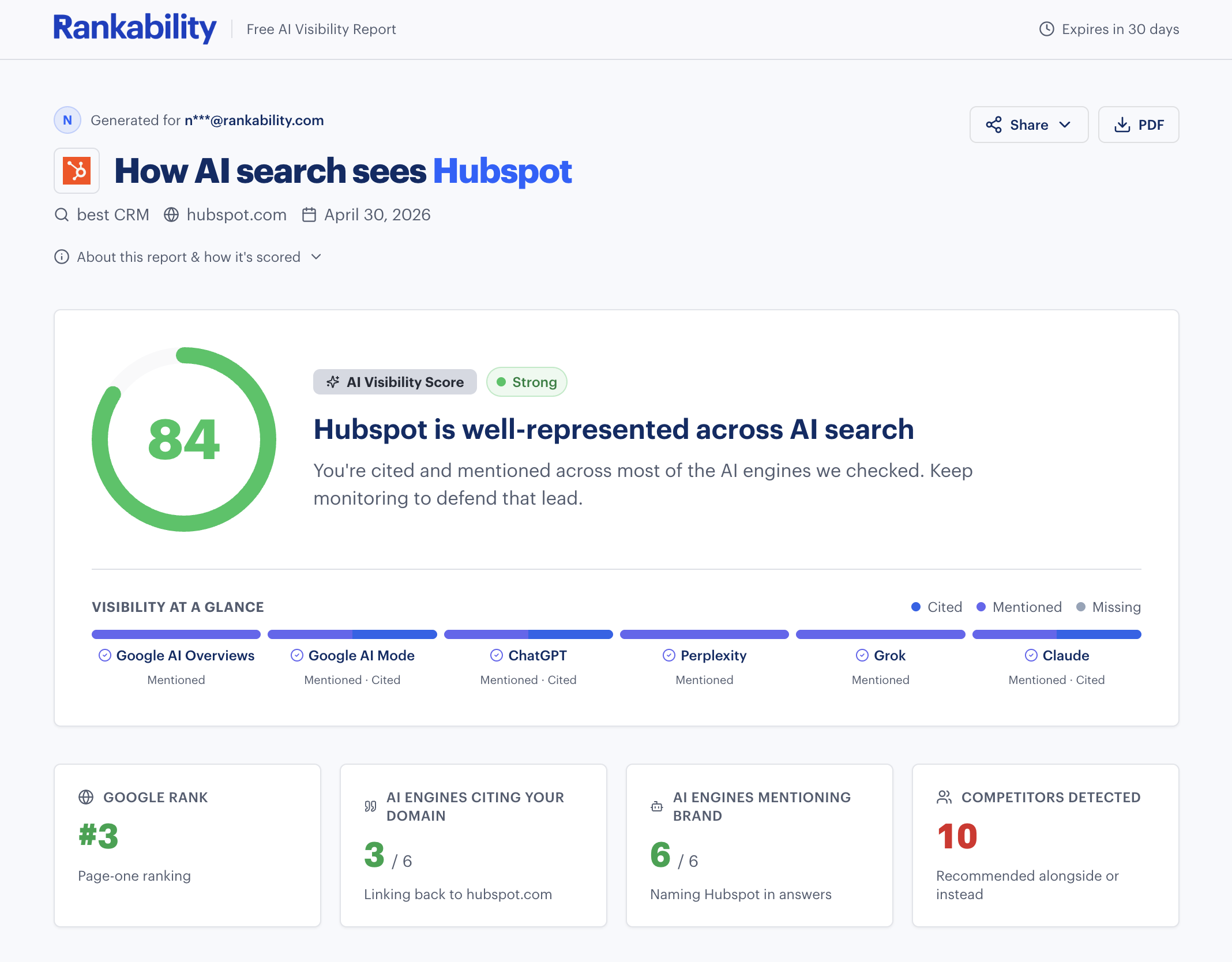Select the Grok engine label

click(x=889, y=655)
